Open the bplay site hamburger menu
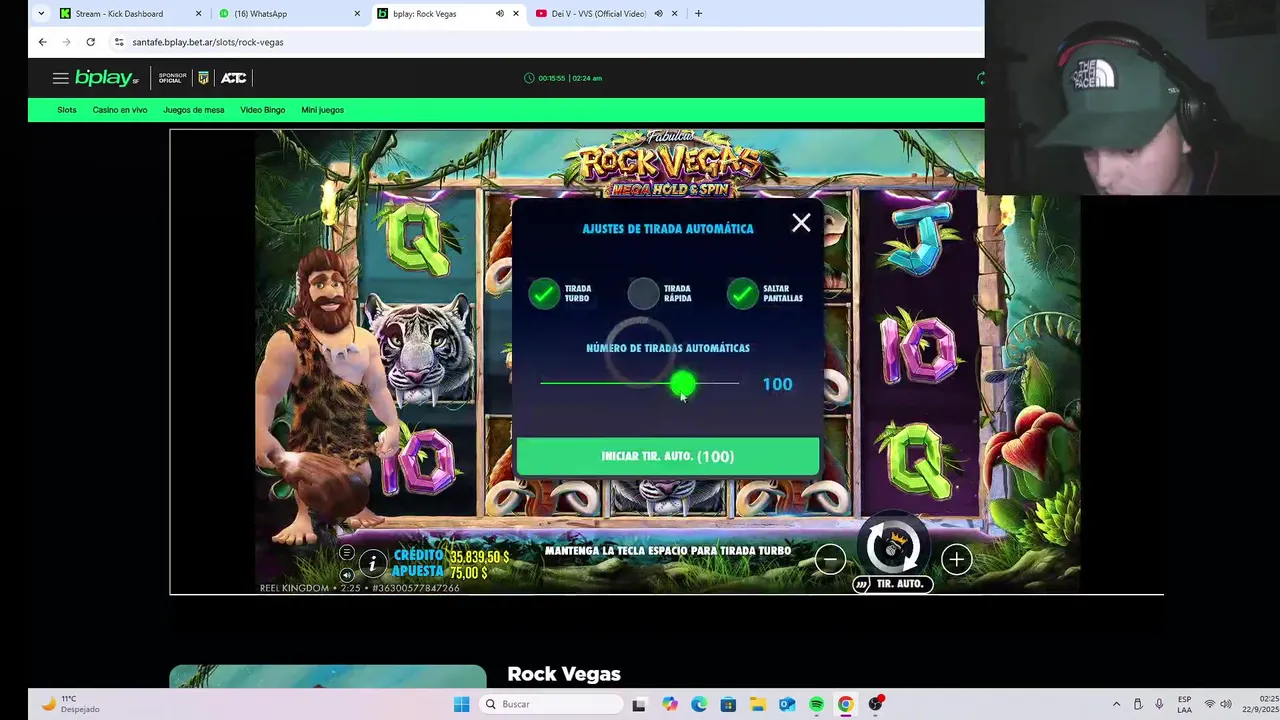The width and height of the screenshot is (1280, 720). click(x=60, y=78)
